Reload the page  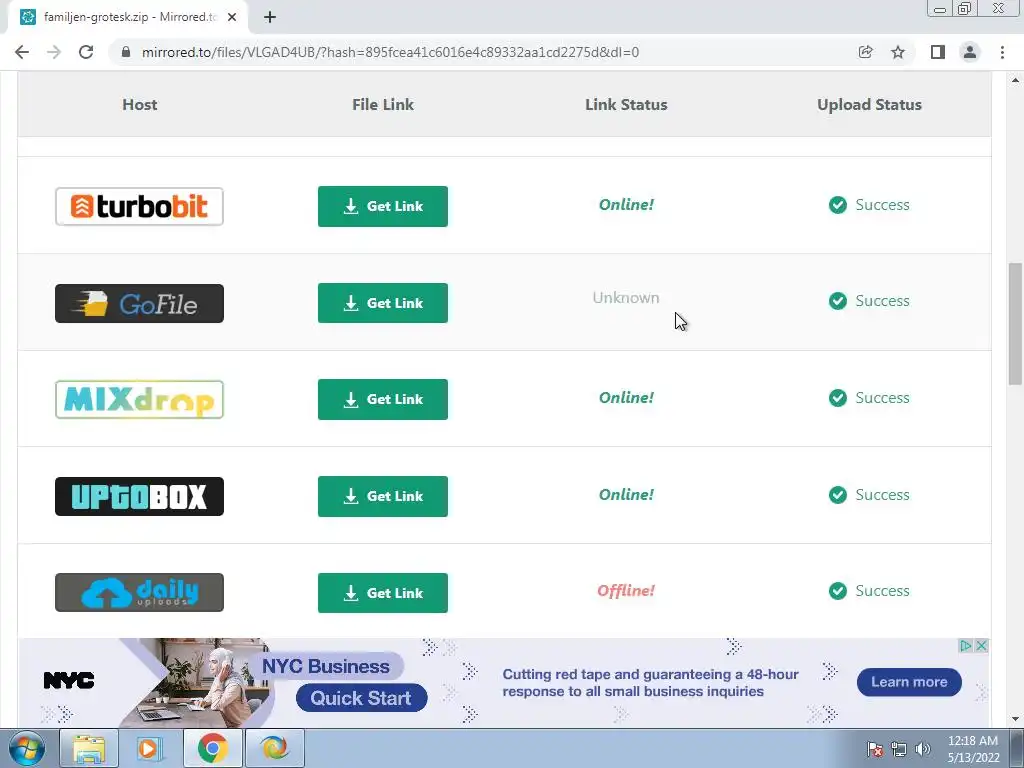click(86, 52)
